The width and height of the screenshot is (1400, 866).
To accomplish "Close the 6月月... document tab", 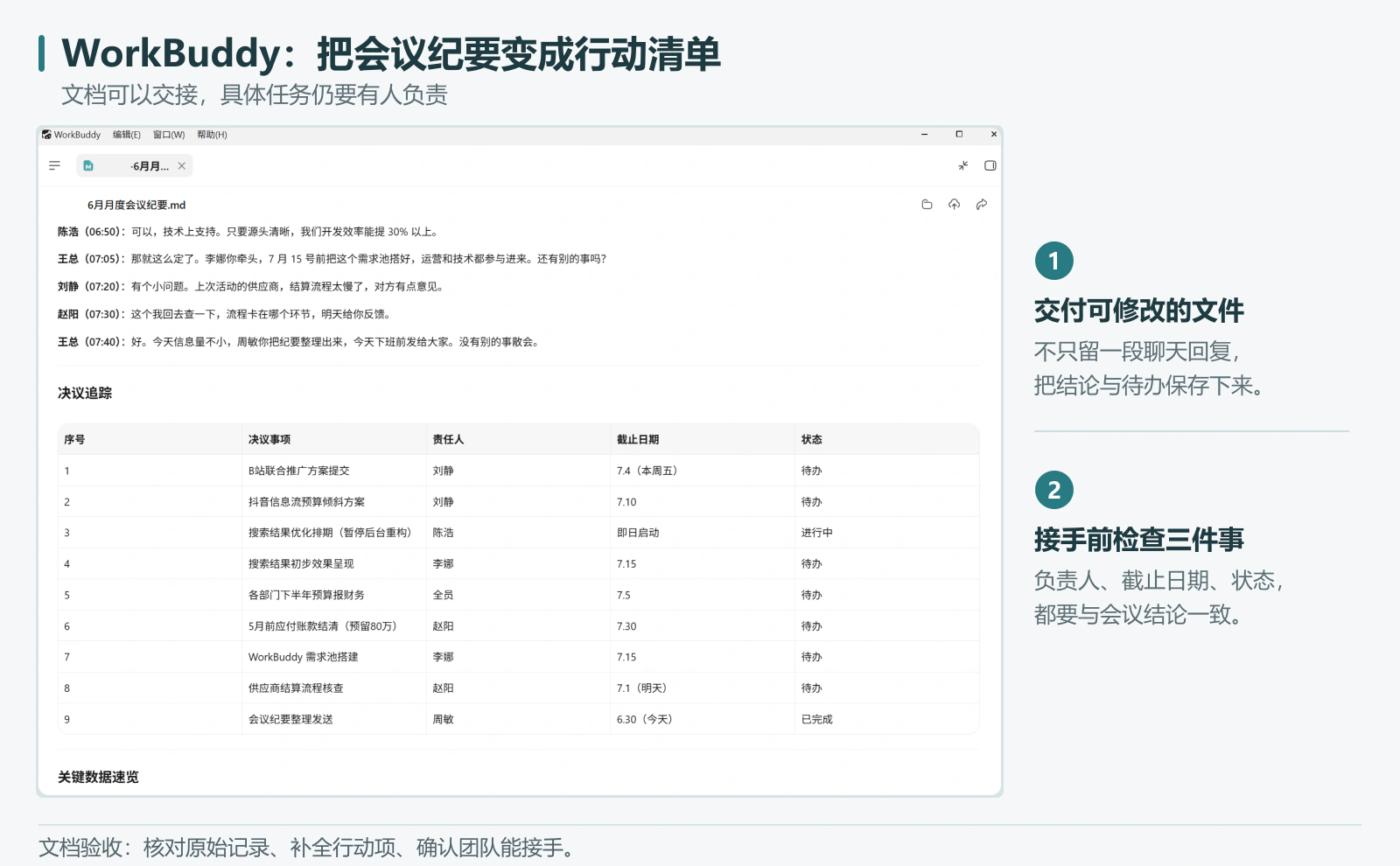I will pyautogui.click(x=182, y=165).
